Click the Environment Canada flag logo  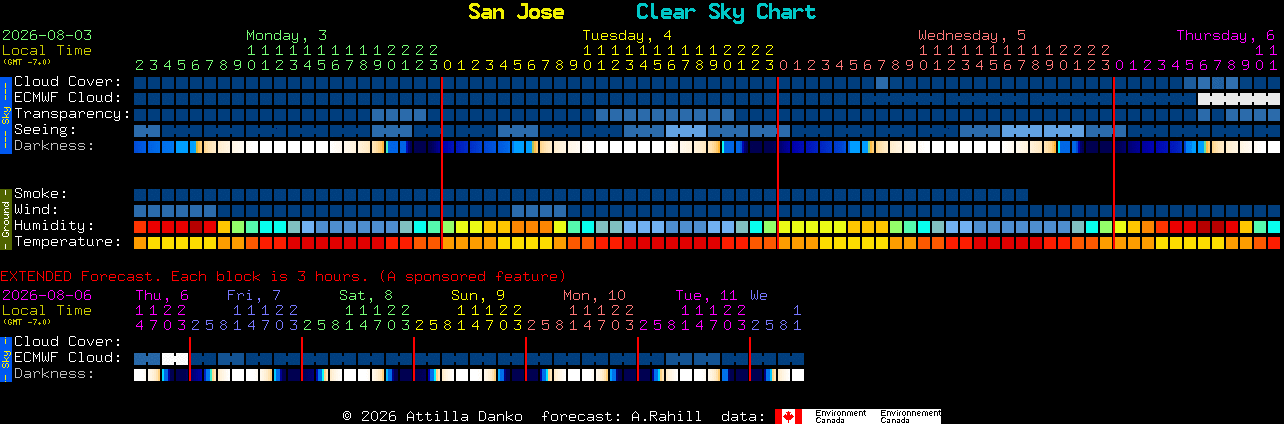[x=858, y=416]
